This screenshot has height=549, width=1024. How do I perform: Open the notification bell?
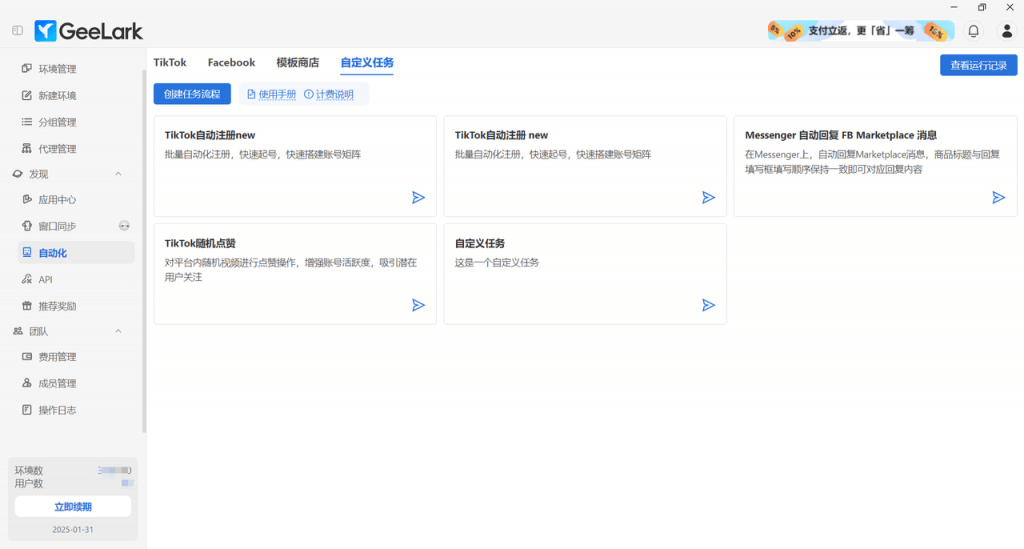point(973,31)
